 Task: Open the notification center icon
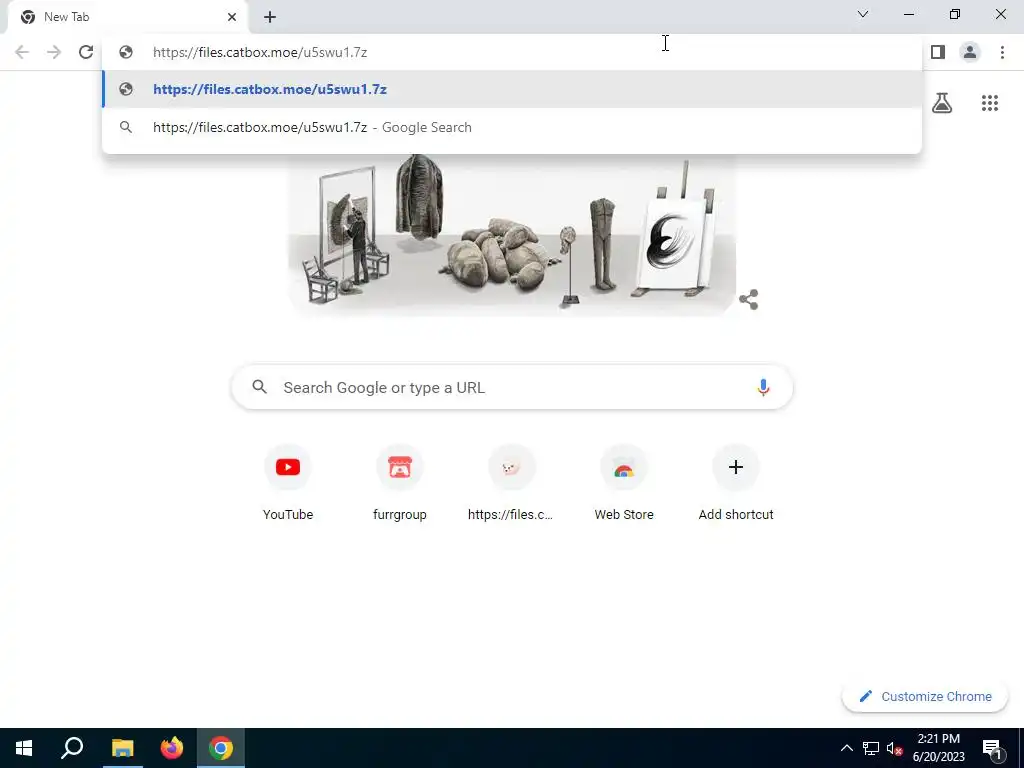pos(992,748)
